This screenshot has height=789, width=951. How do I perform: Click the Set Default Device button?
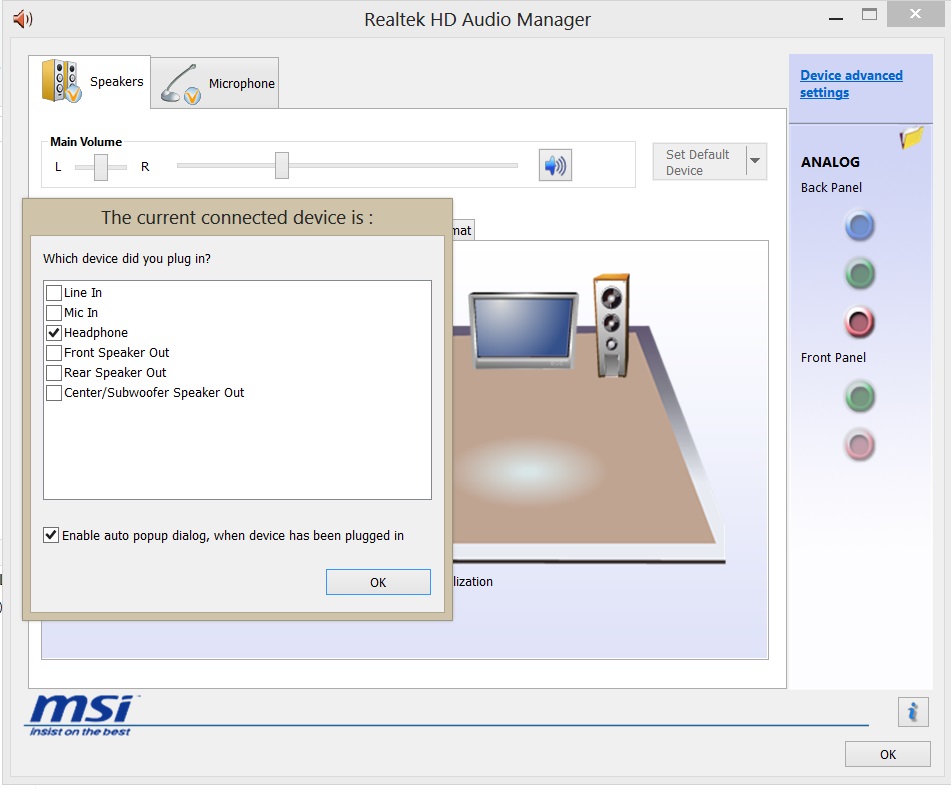tap(699, 162)
